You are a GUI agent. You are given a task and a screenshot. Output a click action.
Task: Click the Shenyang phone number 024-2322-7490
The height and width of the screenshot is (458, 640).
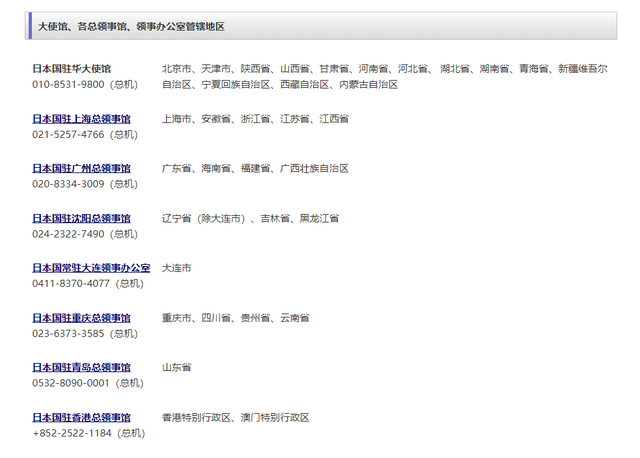coord(68,234)
